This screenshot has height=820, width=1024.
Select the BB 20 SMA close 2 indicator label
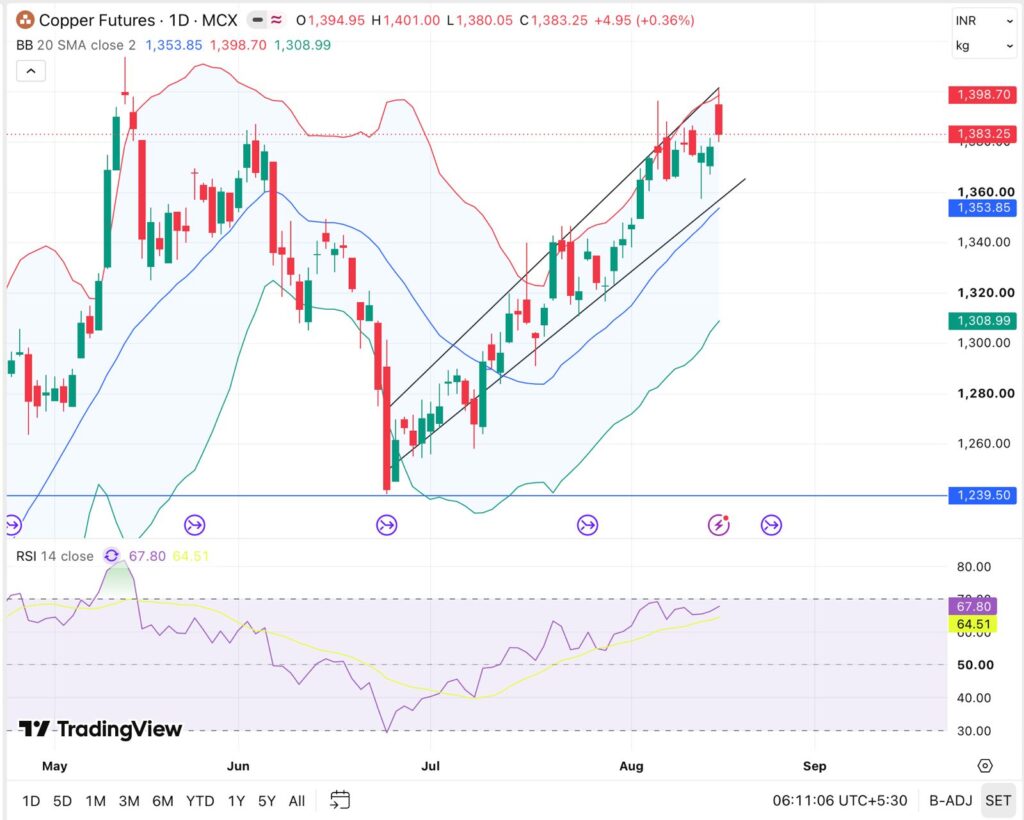(x=76, y=45)
